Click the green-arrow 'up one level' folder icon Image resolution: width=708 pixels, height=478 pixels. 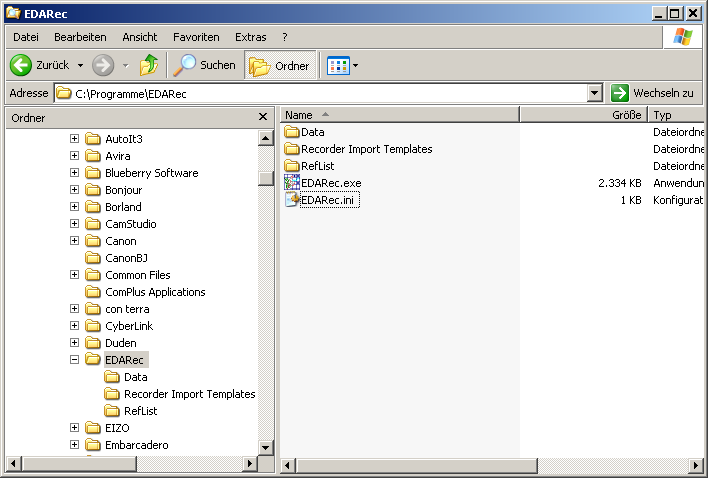(149, 65)
